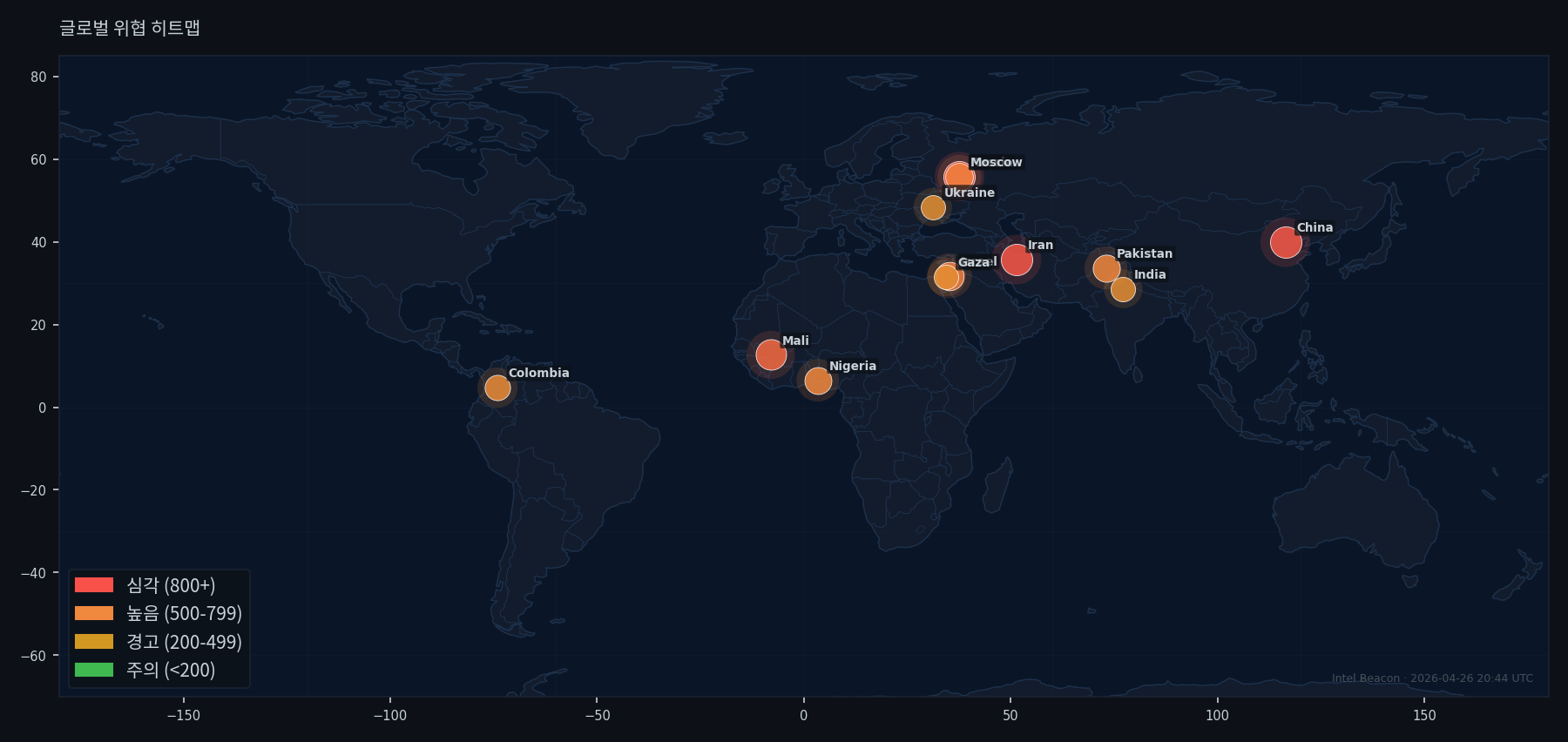Click the 주의 (<200) legend text

tap(171, 670)
